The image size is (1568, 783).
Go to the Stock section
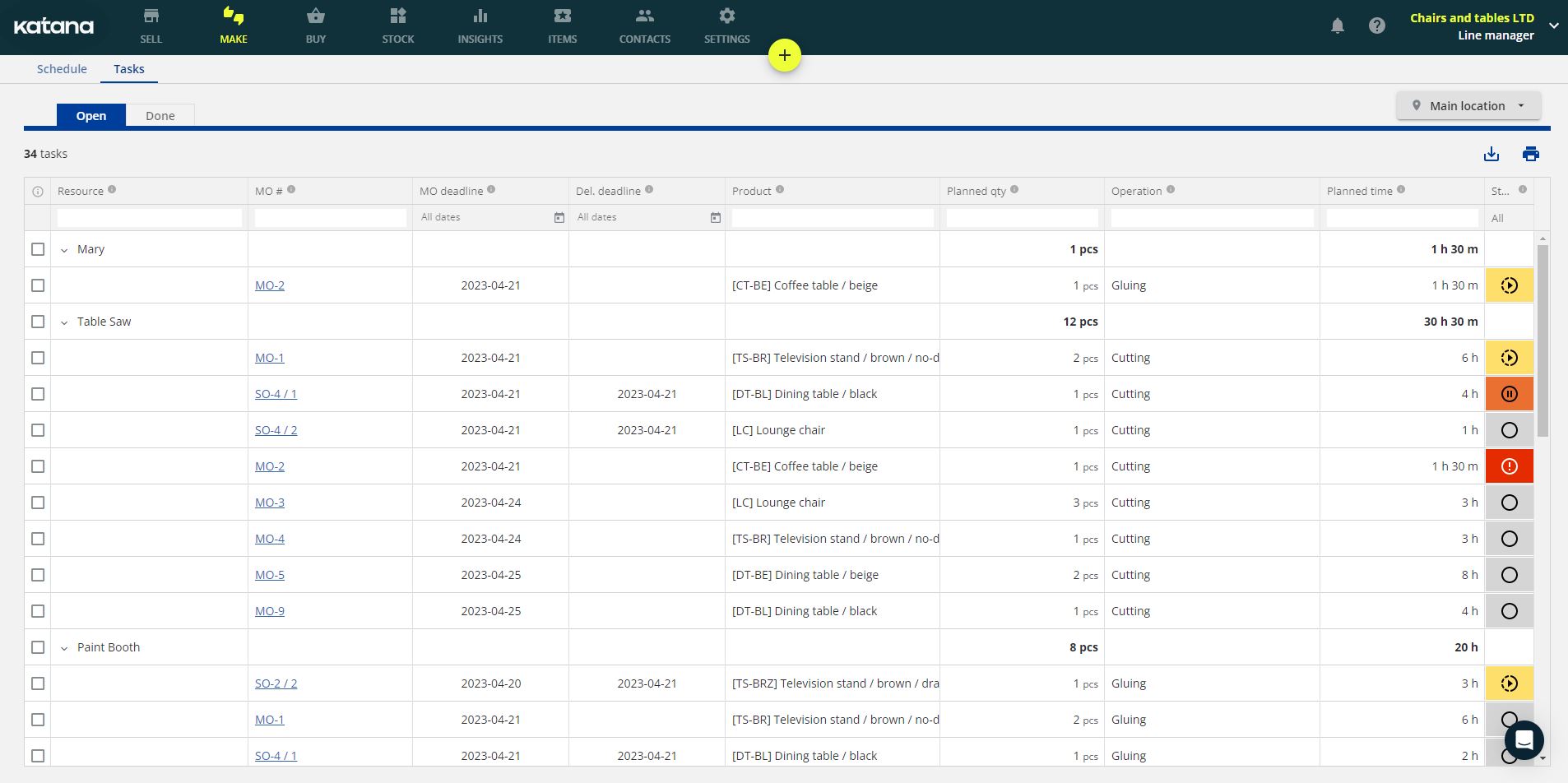[x=398, y=26]
